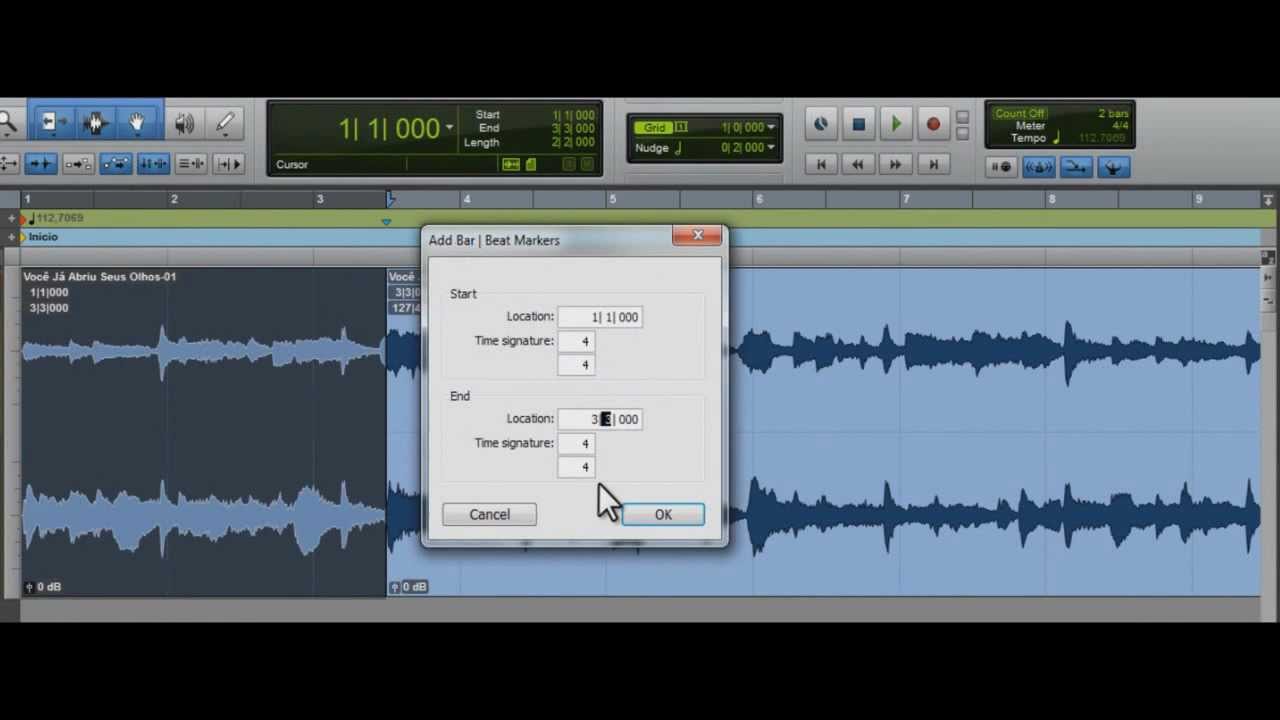The width and height of the screenshot is (1280, 720).
Task: Select the Zoomer magnifier tool
Action: pos(7,123)
